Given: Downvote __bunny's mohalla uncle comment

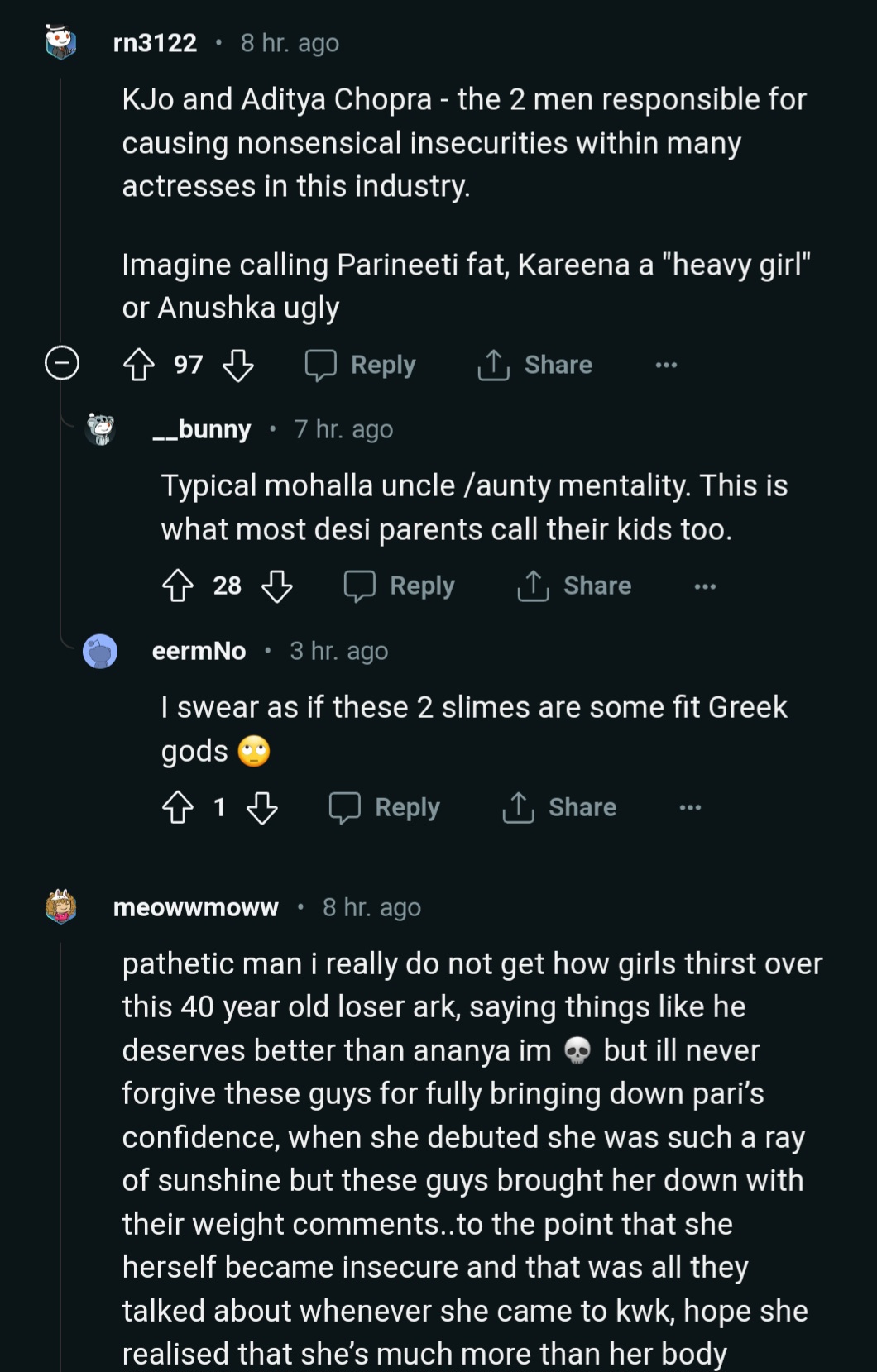Looking at the screenshot, I should point(277,586).
